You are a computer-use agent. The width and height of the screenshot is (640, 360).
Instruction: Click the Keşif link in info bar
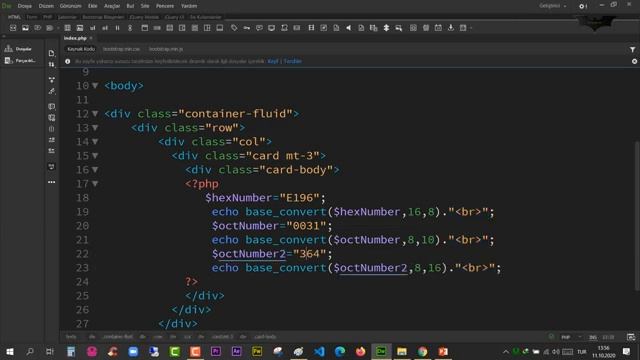coord(273,61)
